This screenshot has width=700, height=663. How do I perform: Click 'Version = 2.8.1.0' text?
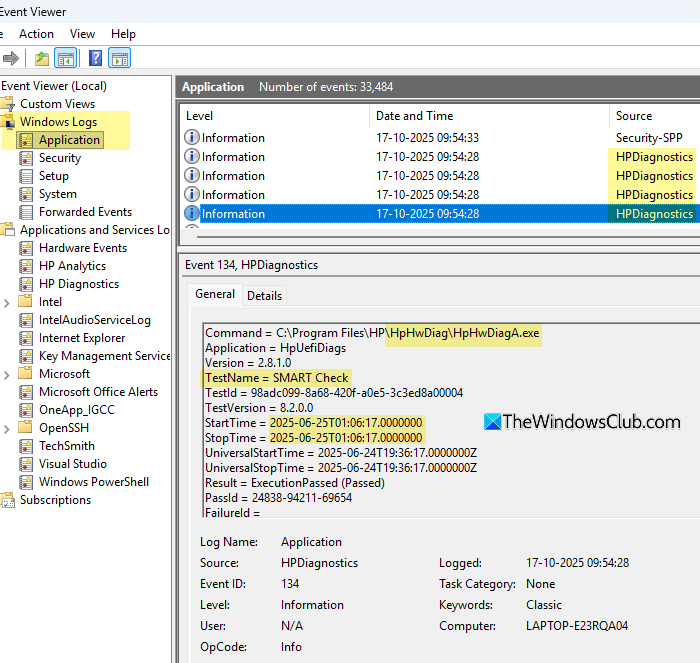[x=248, y=363]
